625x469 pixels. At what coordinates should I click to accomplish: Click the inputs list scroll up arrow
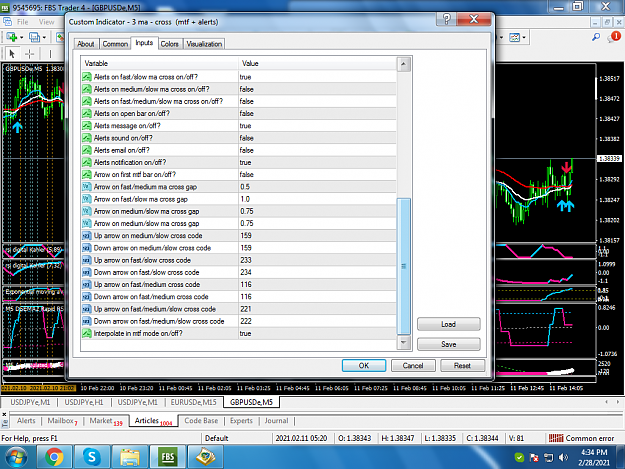click(x=404, y=64)
